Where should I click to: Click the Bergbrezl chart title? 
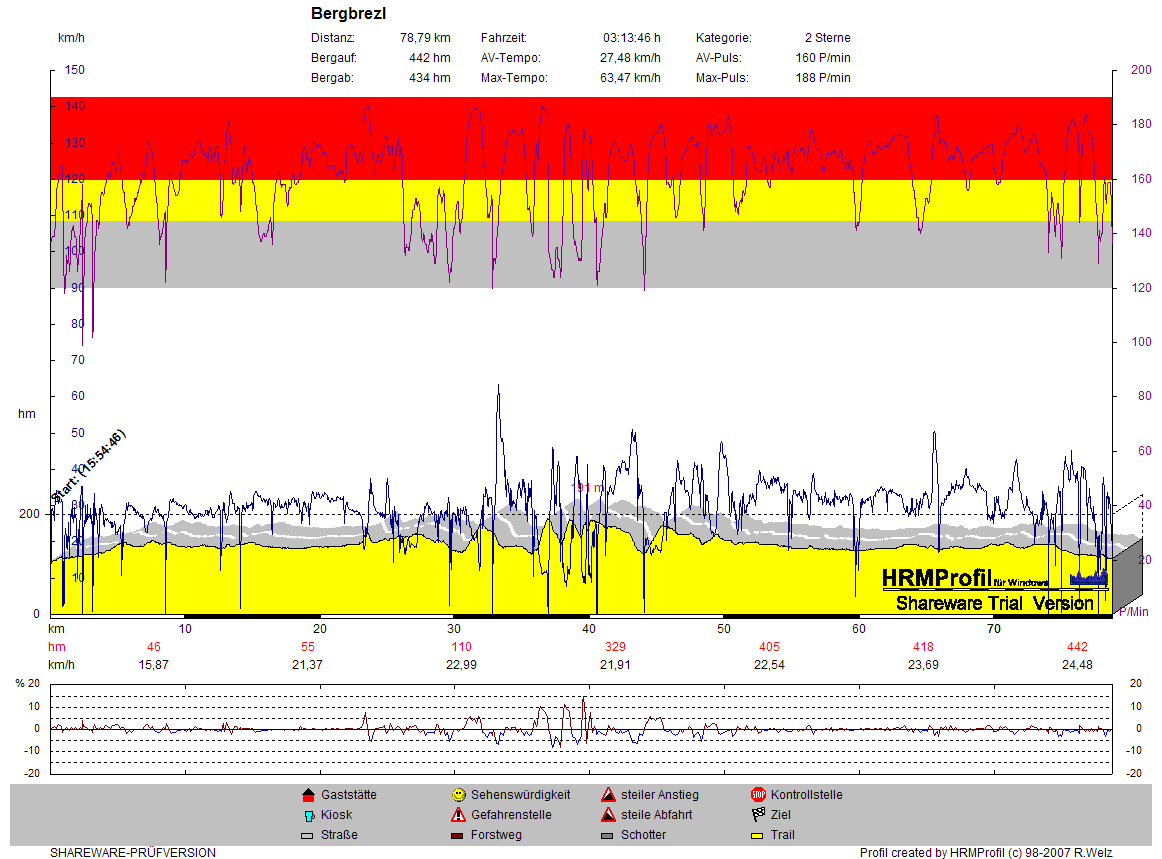348,14
